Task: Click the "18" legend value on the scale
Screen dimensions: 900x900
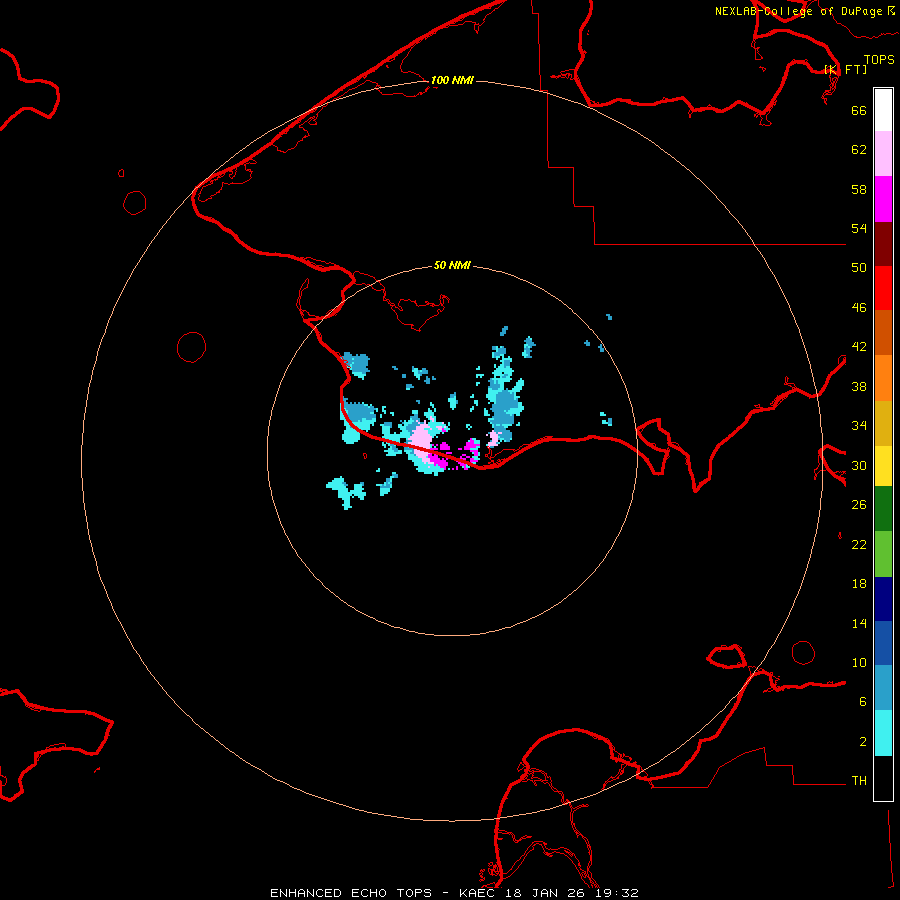Action: (x=859, y=584)
